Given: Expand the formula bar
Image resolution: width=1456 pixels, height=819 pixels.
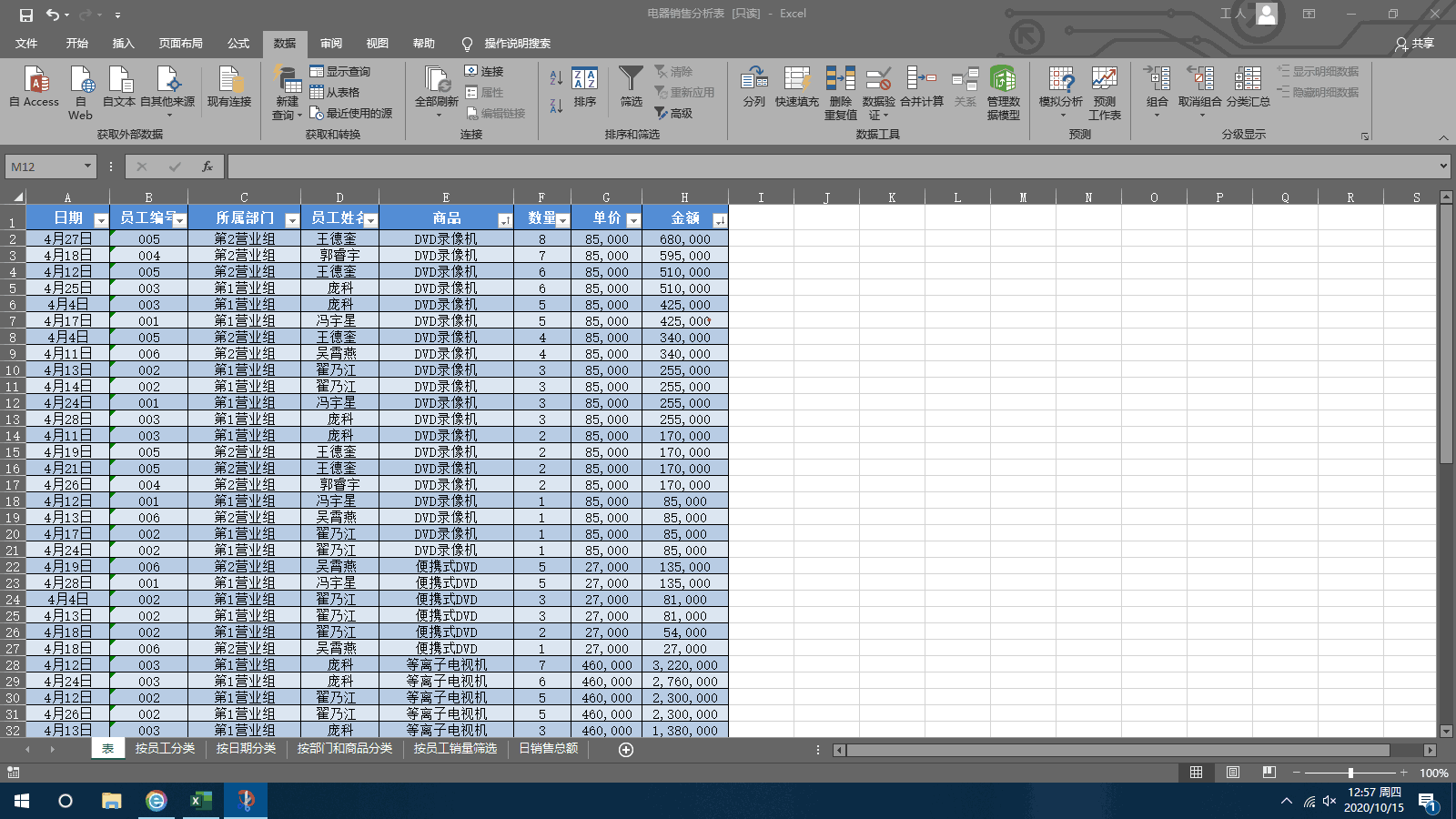Looking at the screenshot, I should pos(1443,167).
